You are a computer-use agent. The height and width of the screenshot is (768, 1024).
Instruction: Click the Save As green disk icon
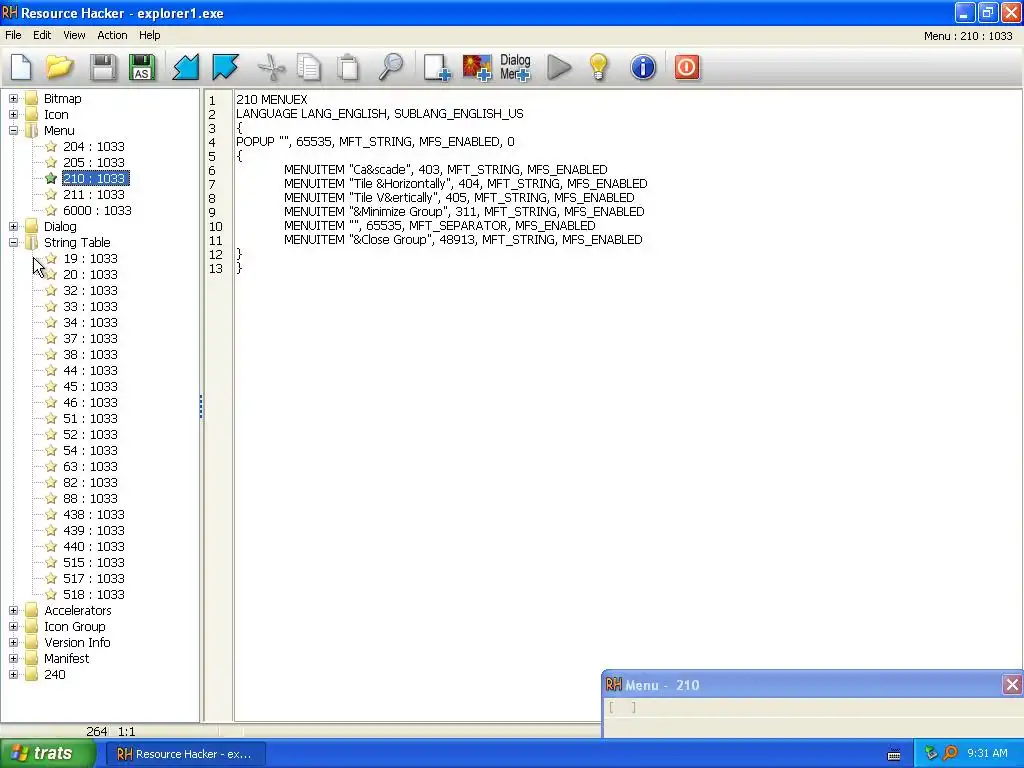(x=142, y=67)
